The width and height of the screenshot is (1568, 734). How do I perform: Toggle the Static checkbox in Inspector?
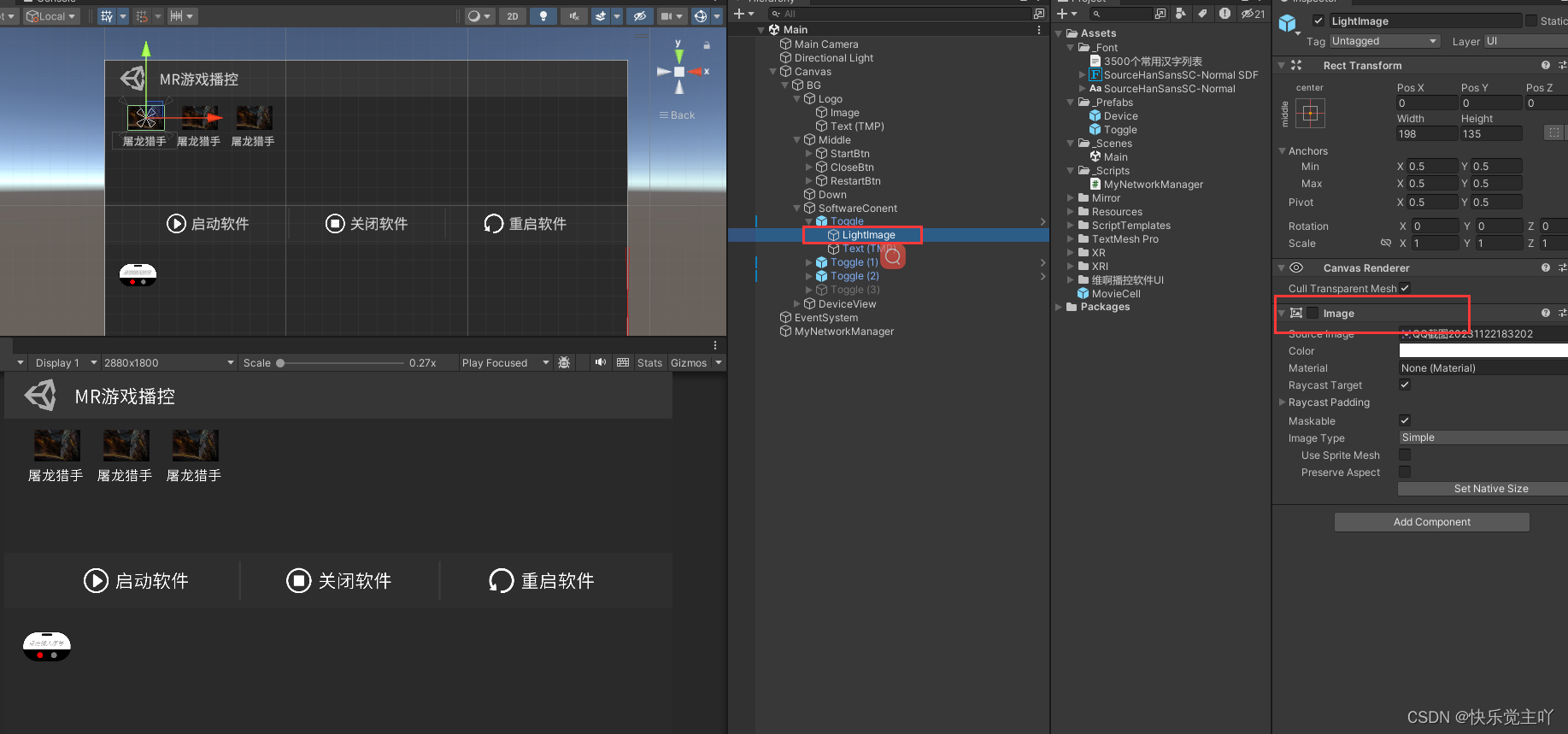(1531, 21)
